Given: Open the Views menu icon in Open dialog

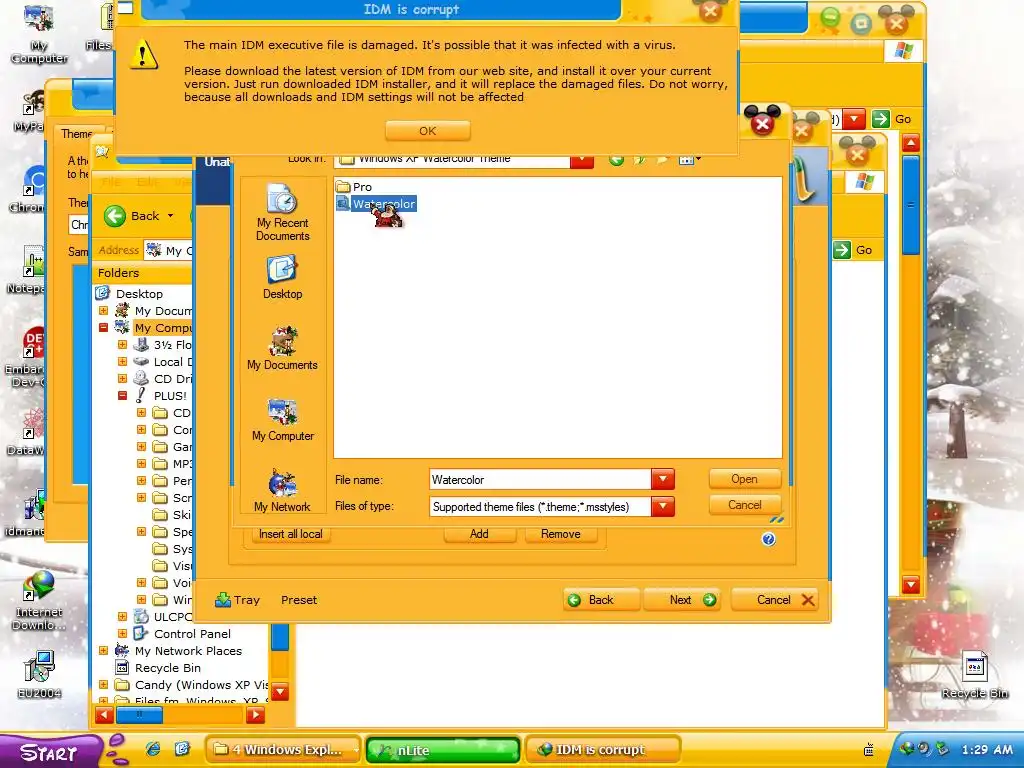Looking at the screenshot, I should (x=689, y=159).
